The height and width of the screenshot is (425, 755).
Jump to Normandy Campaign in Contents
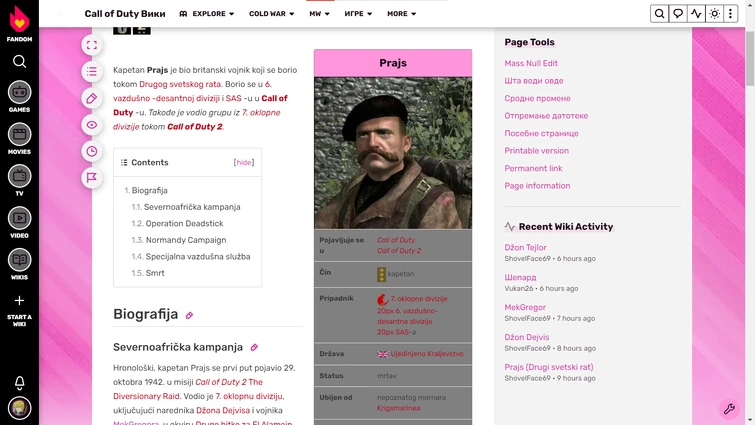(x=186, y=240)
